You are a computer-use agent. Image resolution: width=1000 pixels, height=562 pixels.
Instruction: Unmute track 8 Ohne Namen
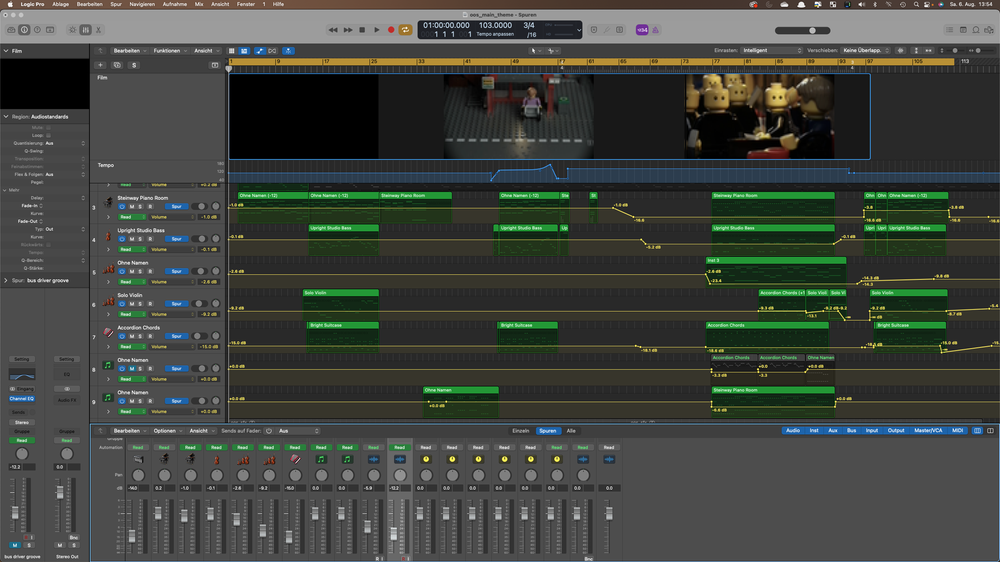click(x=132, y=369)
